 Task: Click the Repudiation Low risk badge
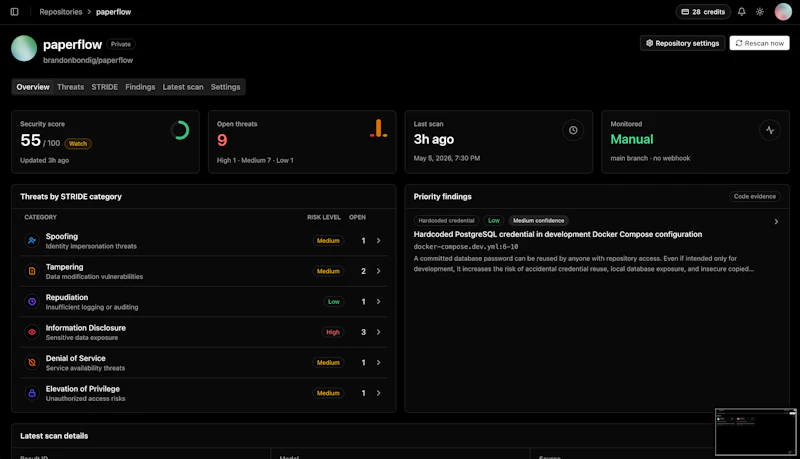334,302
